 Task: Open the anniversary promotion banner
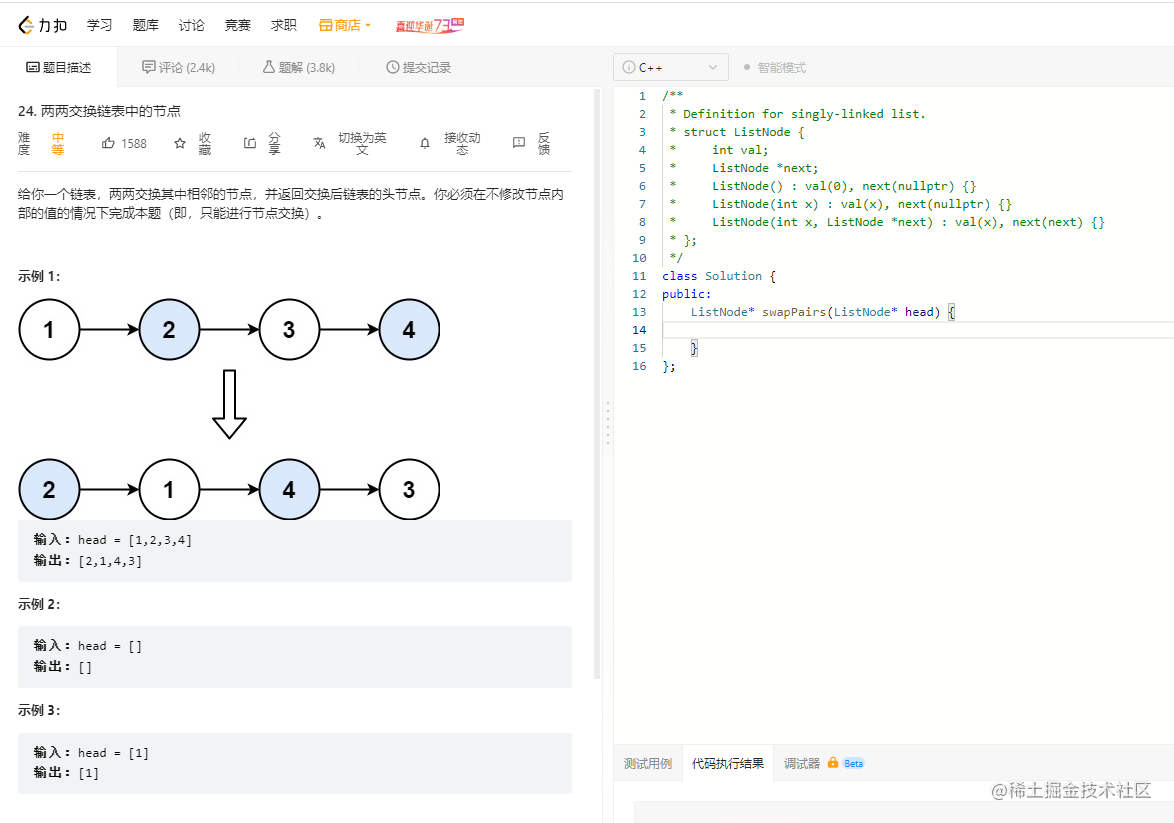430,25
